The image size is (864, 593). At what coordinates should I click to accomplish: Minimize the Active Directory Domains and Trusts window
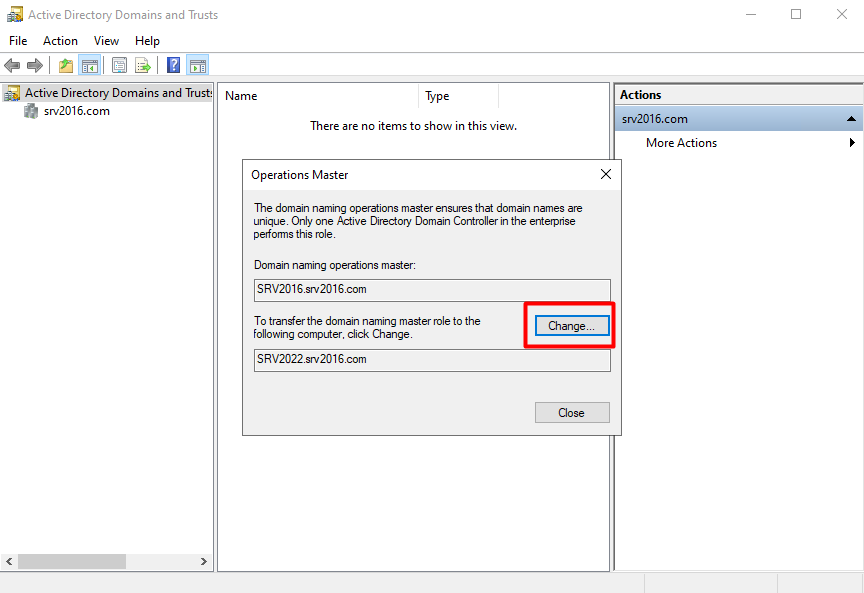point(750,14)
